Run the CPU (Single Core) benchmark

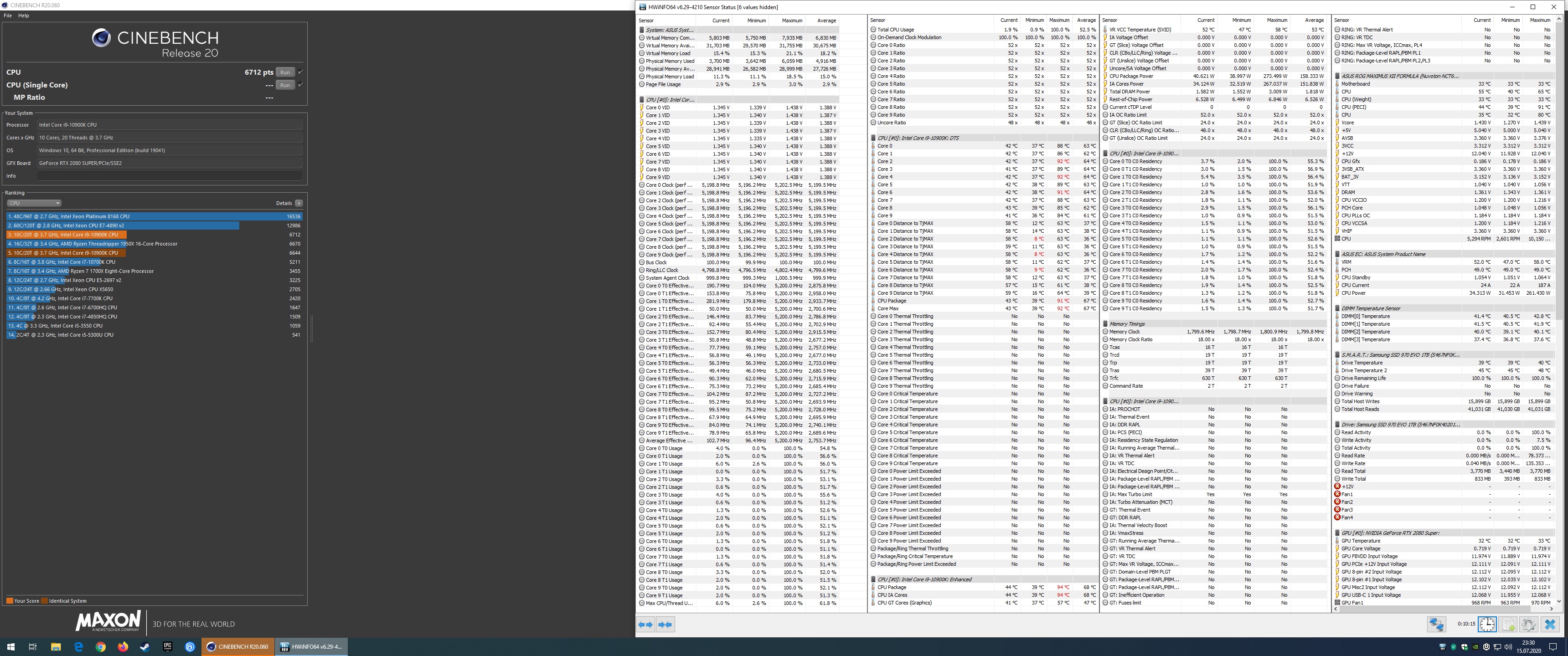pos(285,85)
